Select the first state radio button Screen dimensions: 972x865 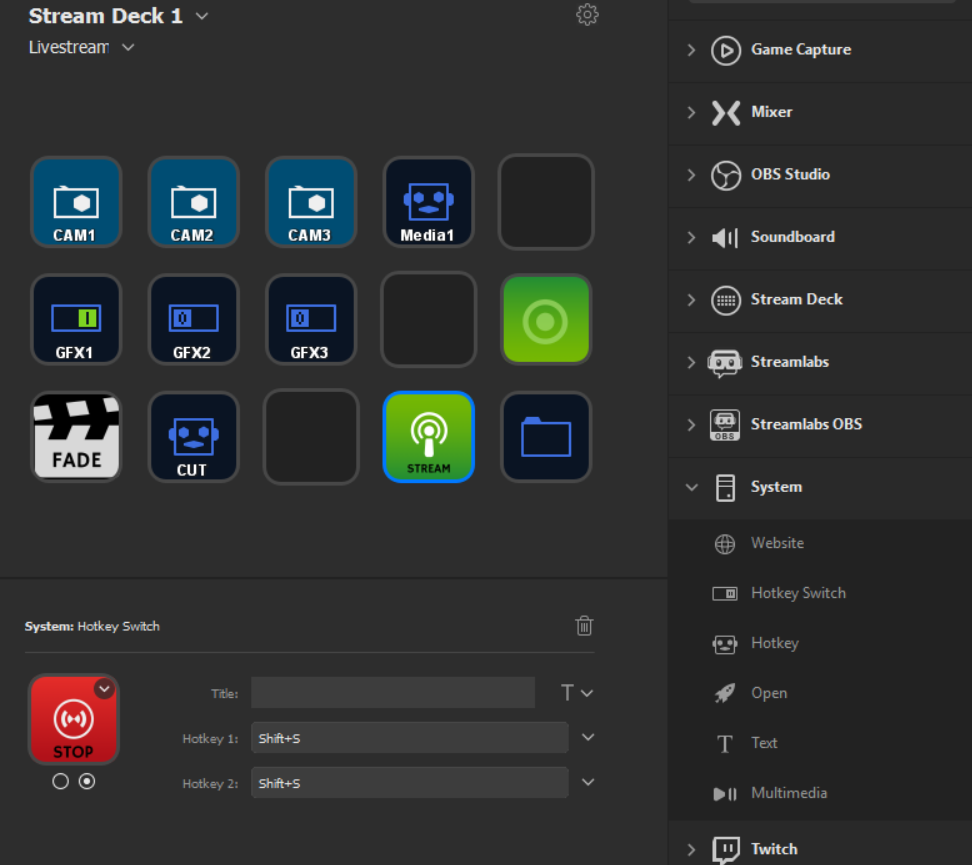click(x=61, y=782)
